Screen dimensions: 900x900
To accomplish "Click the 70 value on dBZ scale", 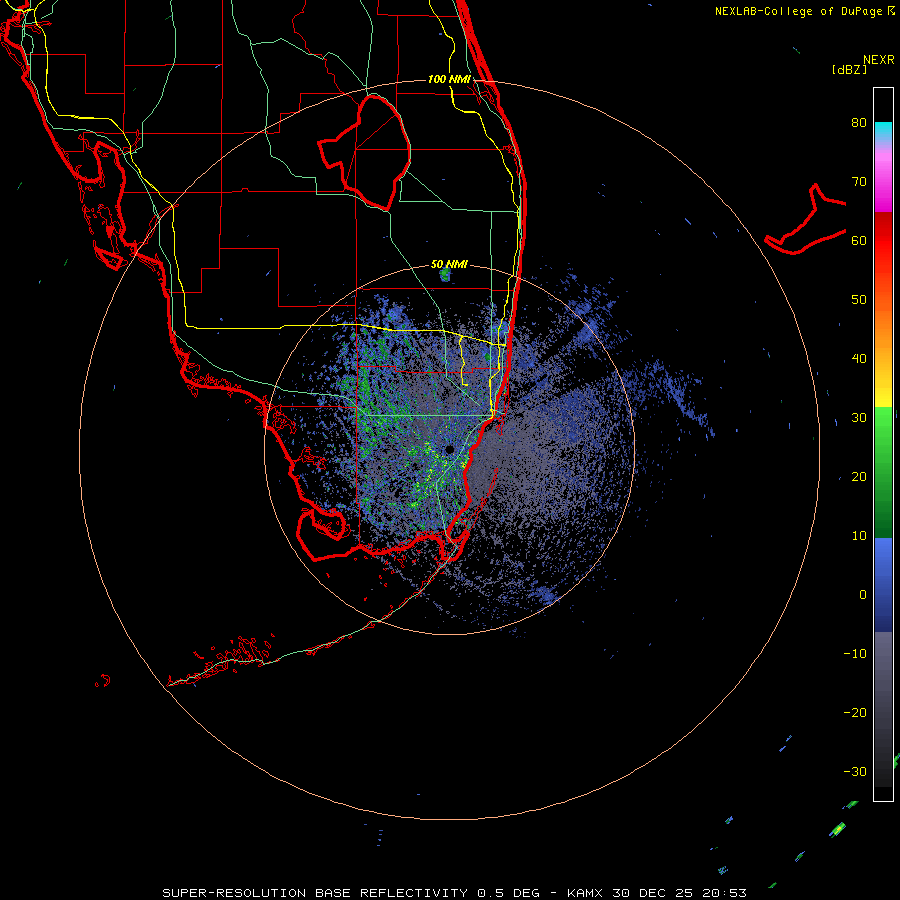I will point(859,182).
